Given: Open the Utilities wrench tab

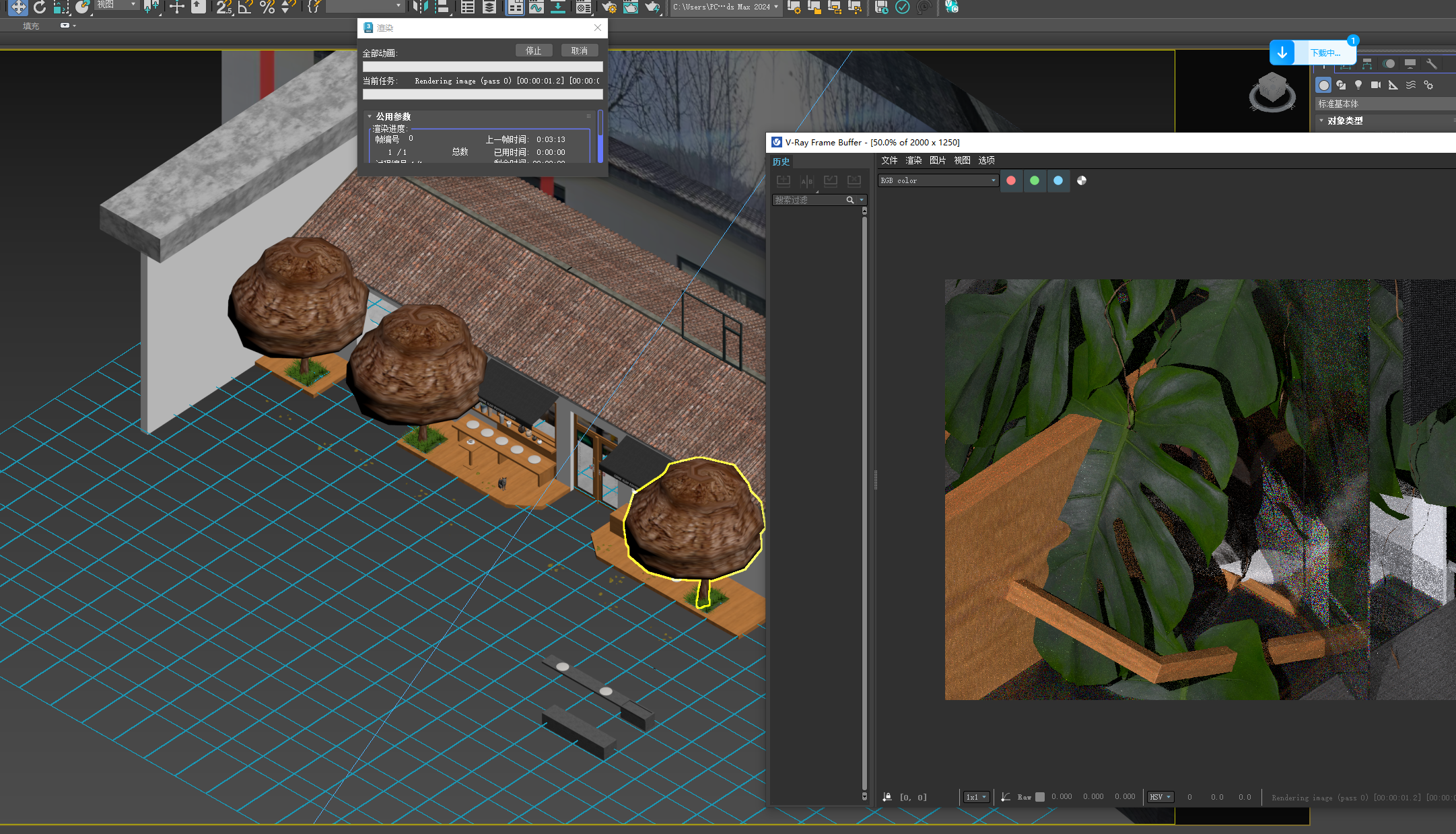Looking at the screenshot, I should (x=1431, y=64).
